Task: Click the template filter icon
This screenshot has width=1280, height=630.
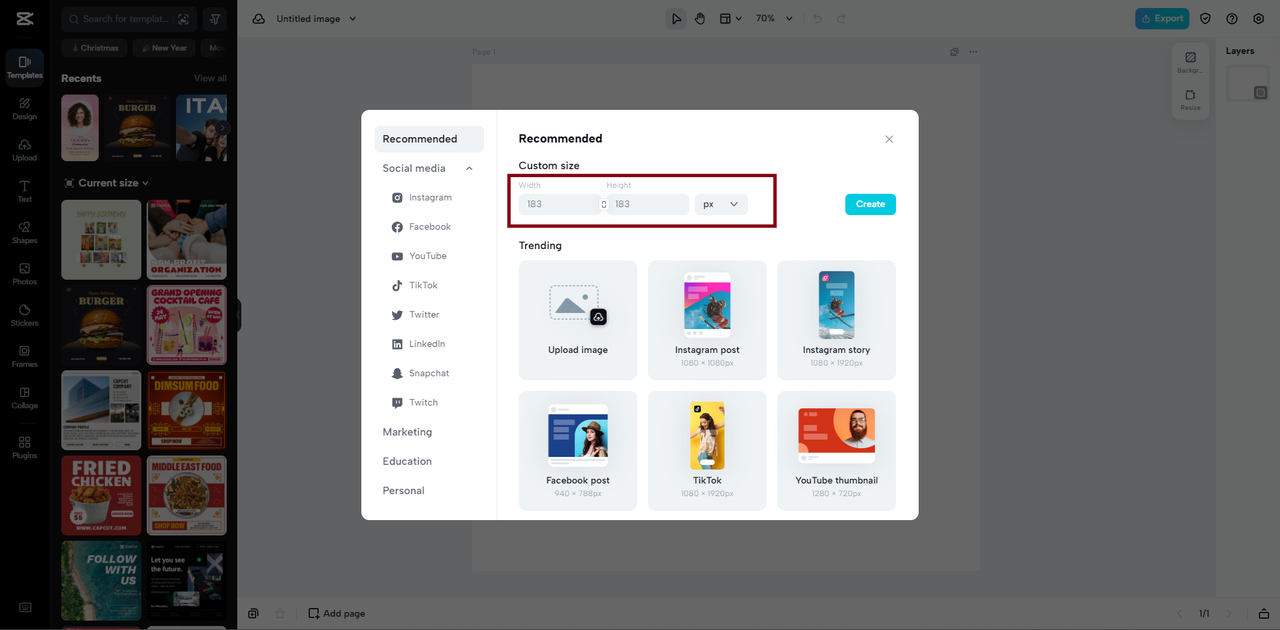Action: (x=215, y=19)
